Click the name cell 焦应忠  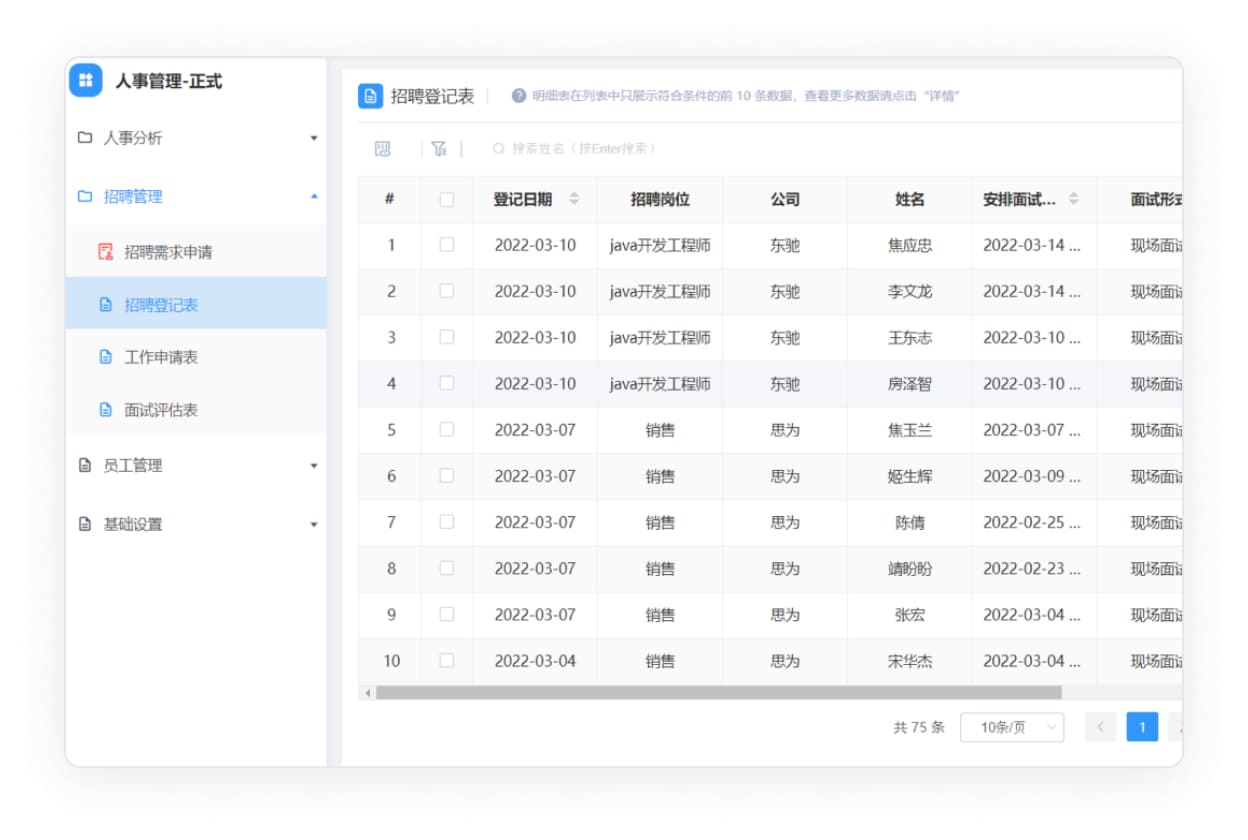(x=910, y=245)
